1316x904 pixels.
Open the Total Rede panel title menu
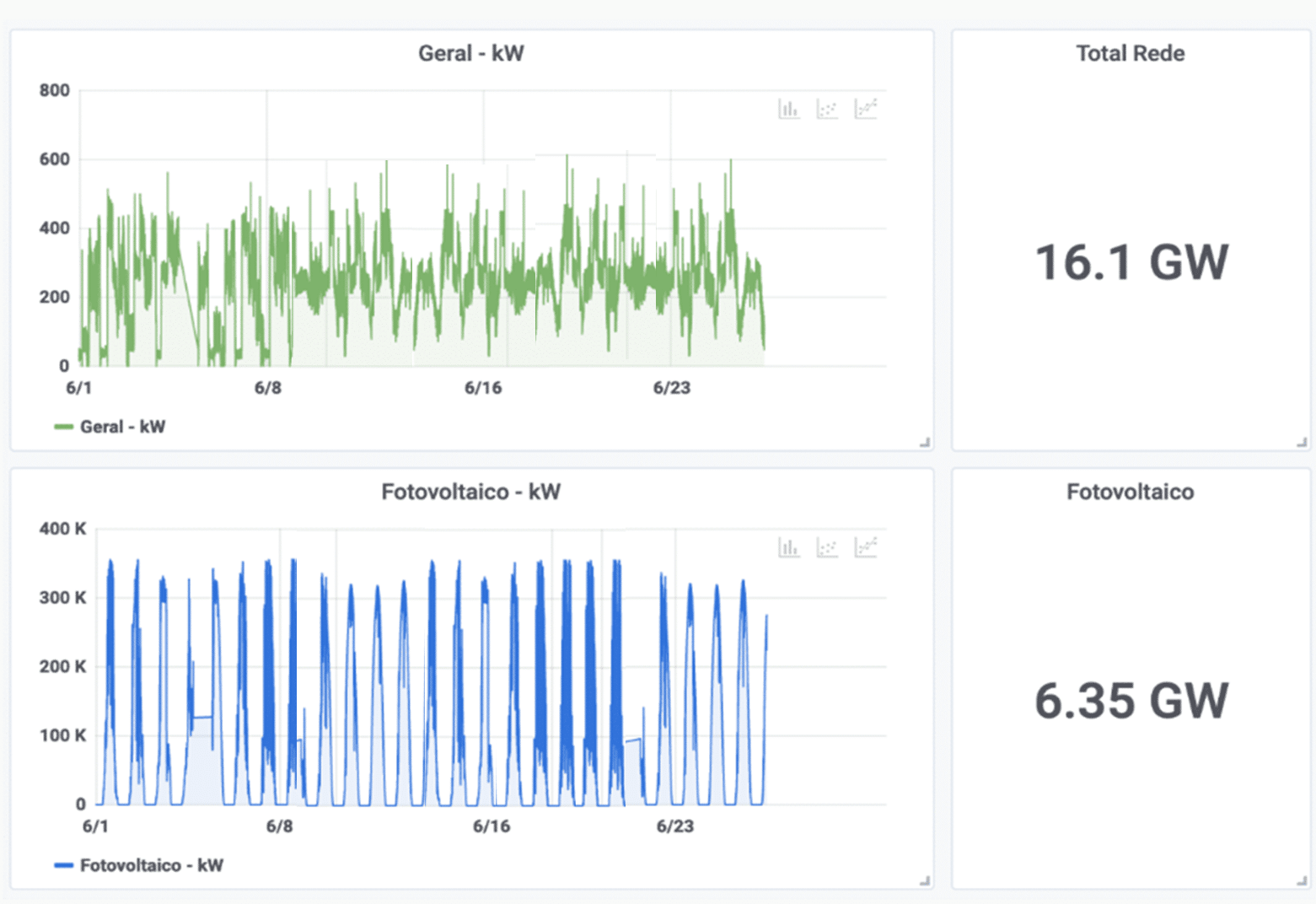(1130, 53)
